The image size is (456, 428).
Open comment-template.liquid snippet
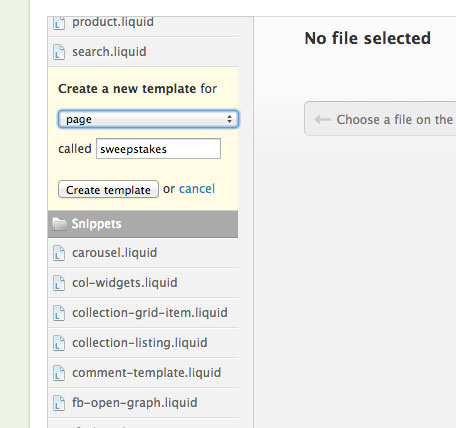(x=147, y=373)
